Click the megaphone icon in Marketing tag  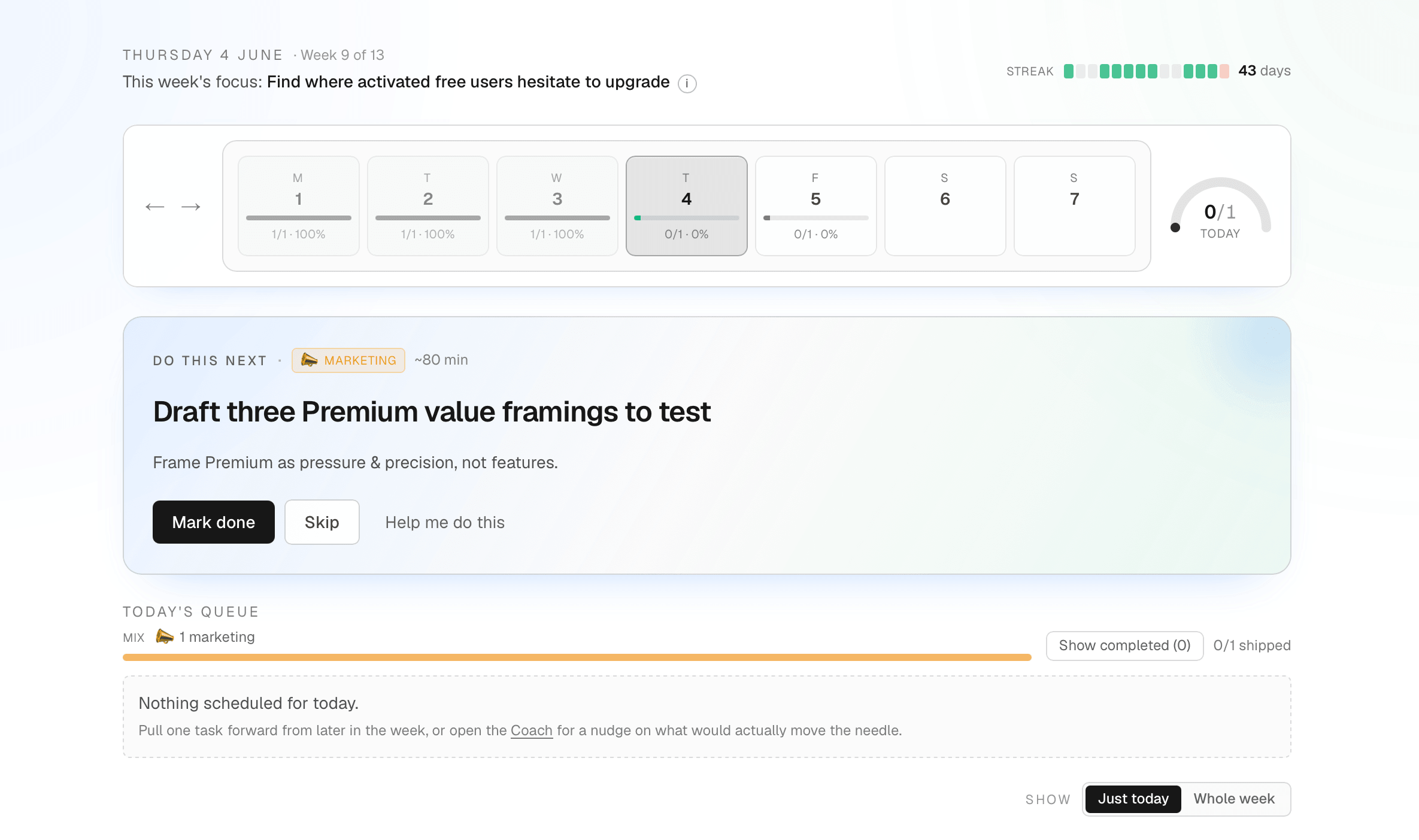point(309,360)
